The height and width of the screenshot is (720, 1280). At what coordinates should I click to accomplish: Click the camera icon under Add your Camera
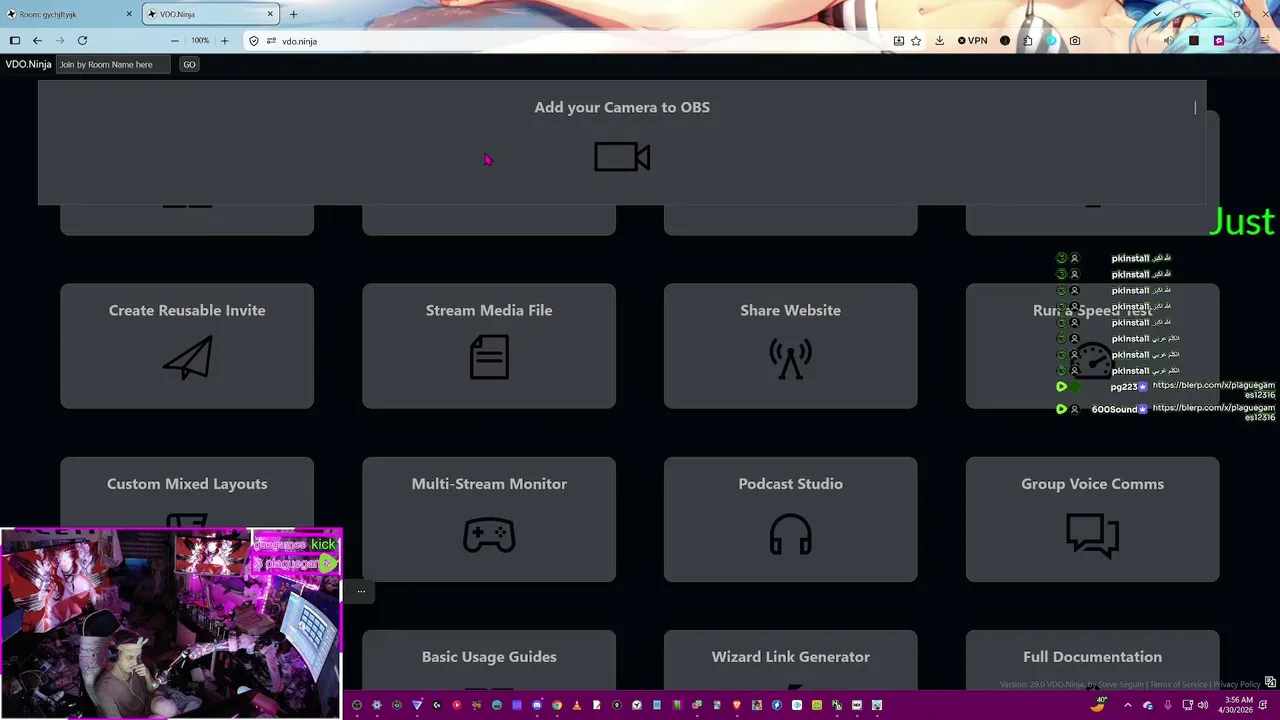pyautogui.click(x=622, y=157)
